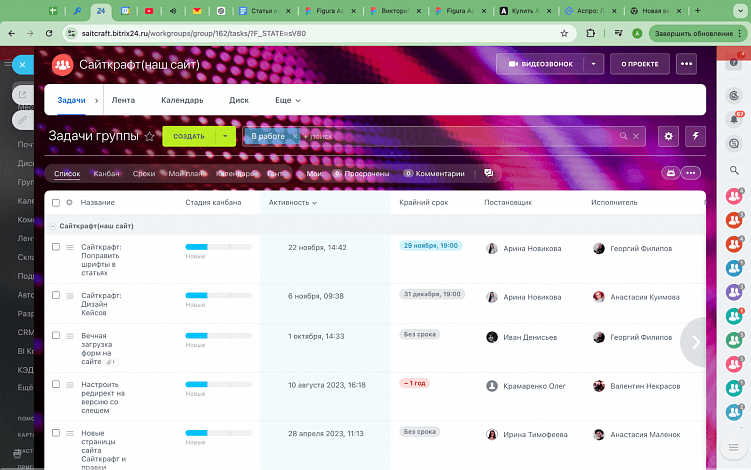Image resolution: width=751 pixels, height=470 pixels.
Task: Click kanban stage bar for Поправить шрифты task
Action: [x=218, y=247]
